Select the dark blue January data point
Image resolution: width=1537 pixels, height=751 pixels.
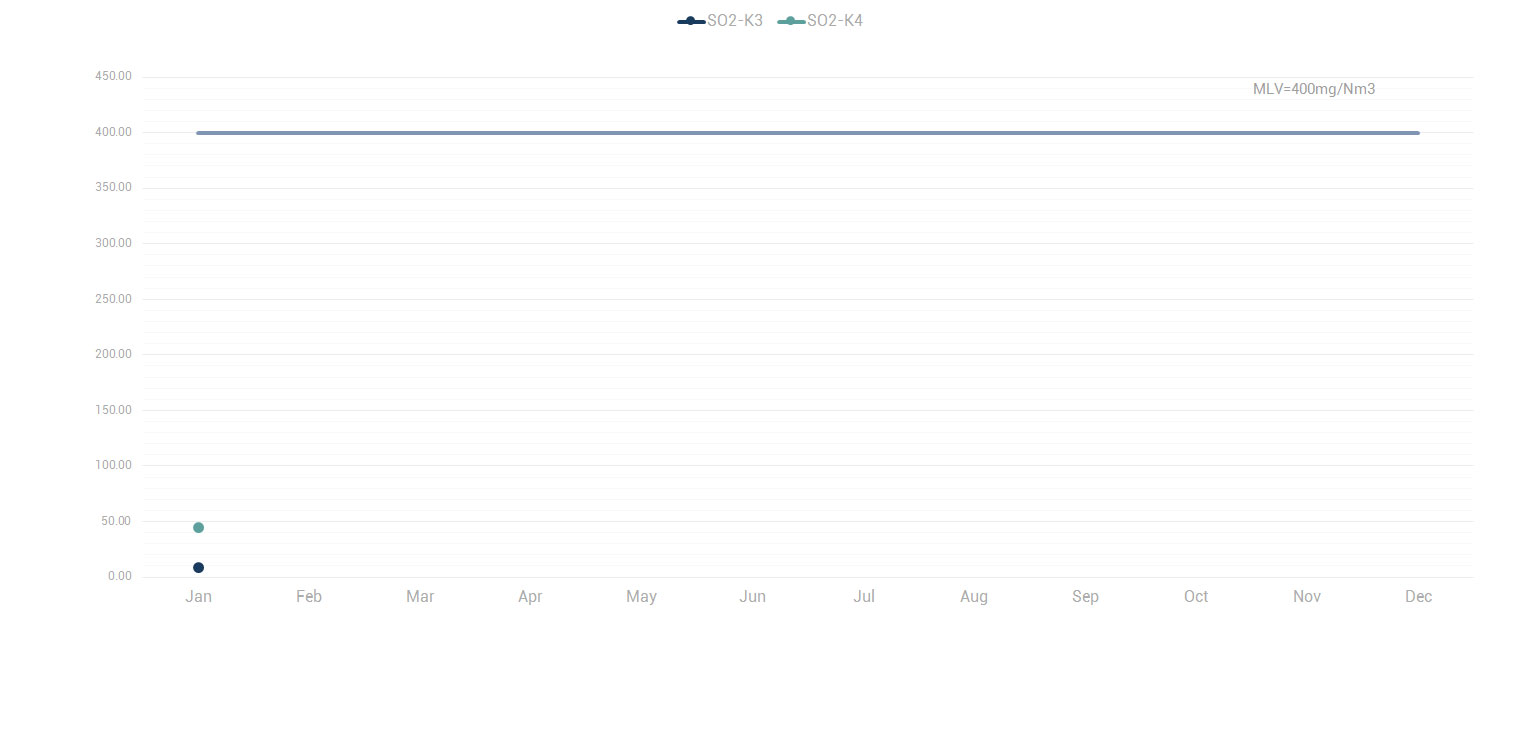[198, 568]
